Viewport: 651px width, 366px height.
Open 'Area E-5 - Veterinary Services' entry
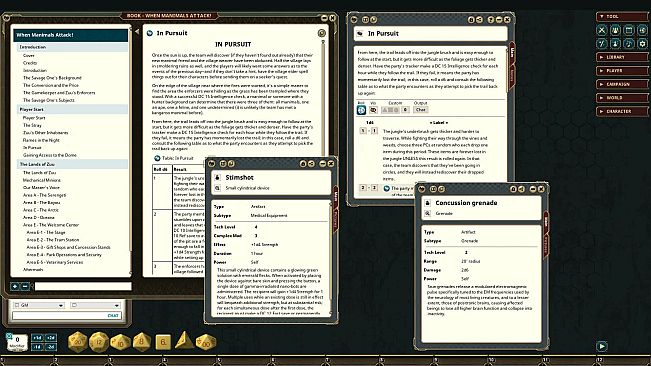tap(55, 262)
